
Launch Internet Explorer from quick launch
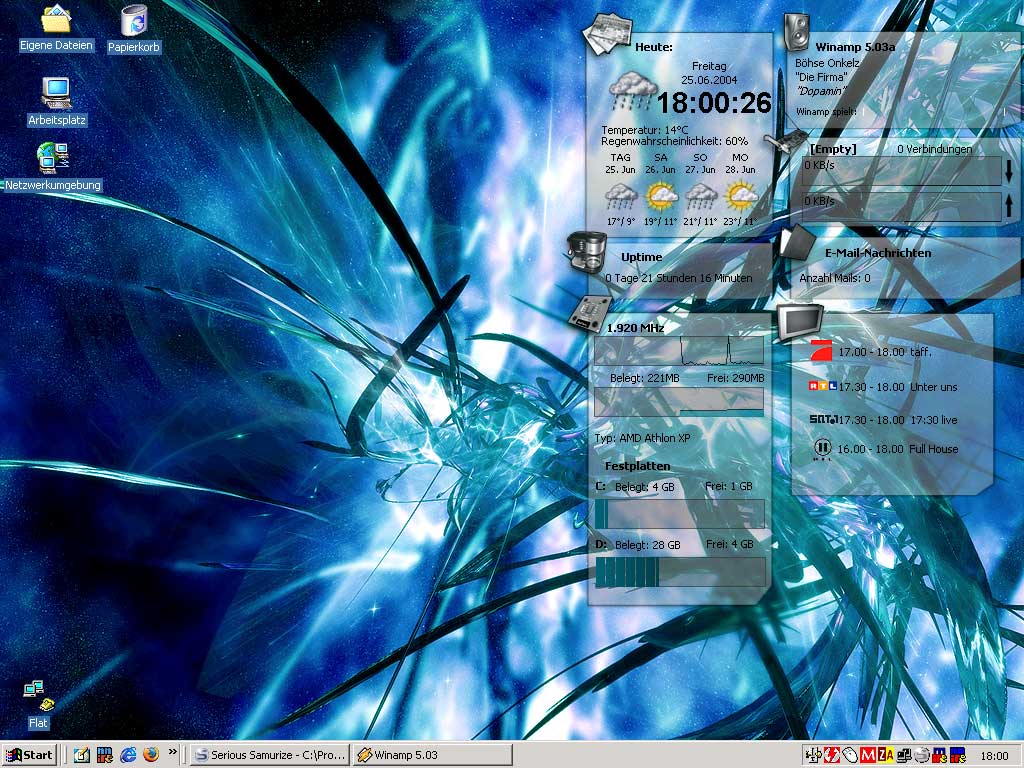(128, 755)
